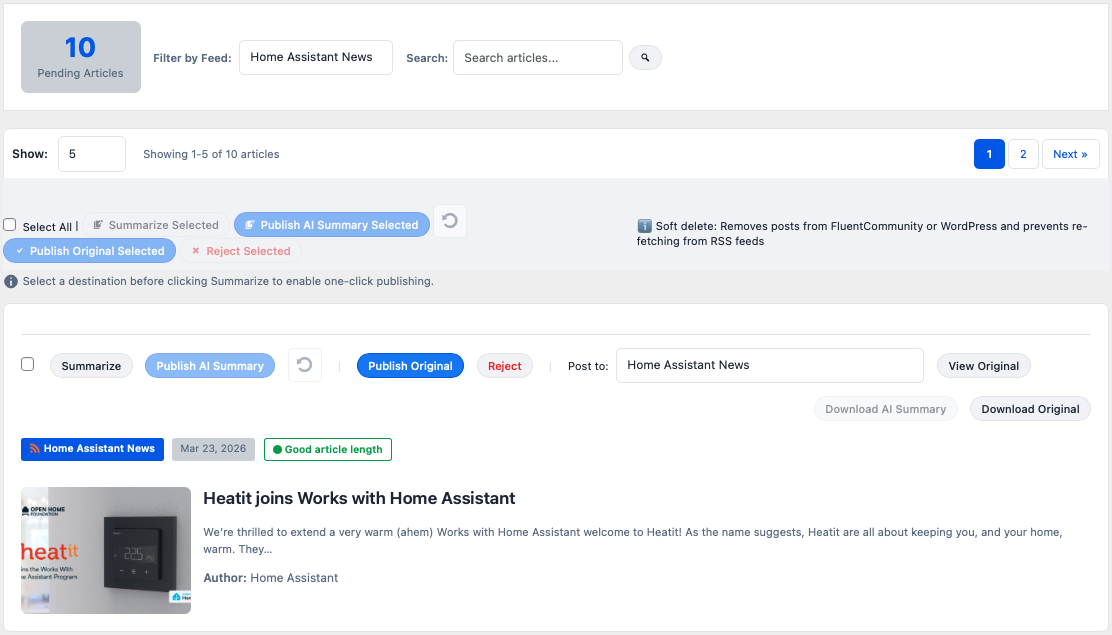Click the Heatit article thumbnail image
Screen dimensions: 1112x635
pos(106,550)
